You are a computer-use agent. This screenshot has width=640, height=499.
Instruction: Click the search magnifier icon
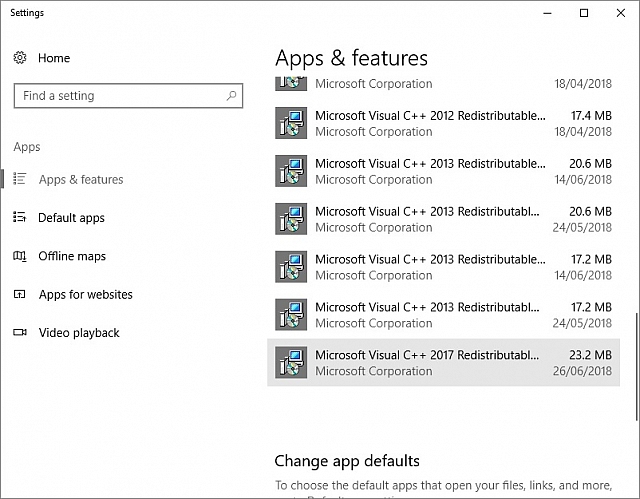[231, 95]
